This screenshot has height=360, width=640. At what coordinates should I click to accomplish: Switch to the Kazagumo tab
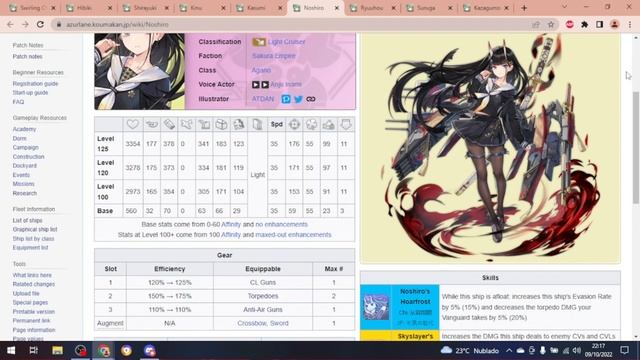486,8
